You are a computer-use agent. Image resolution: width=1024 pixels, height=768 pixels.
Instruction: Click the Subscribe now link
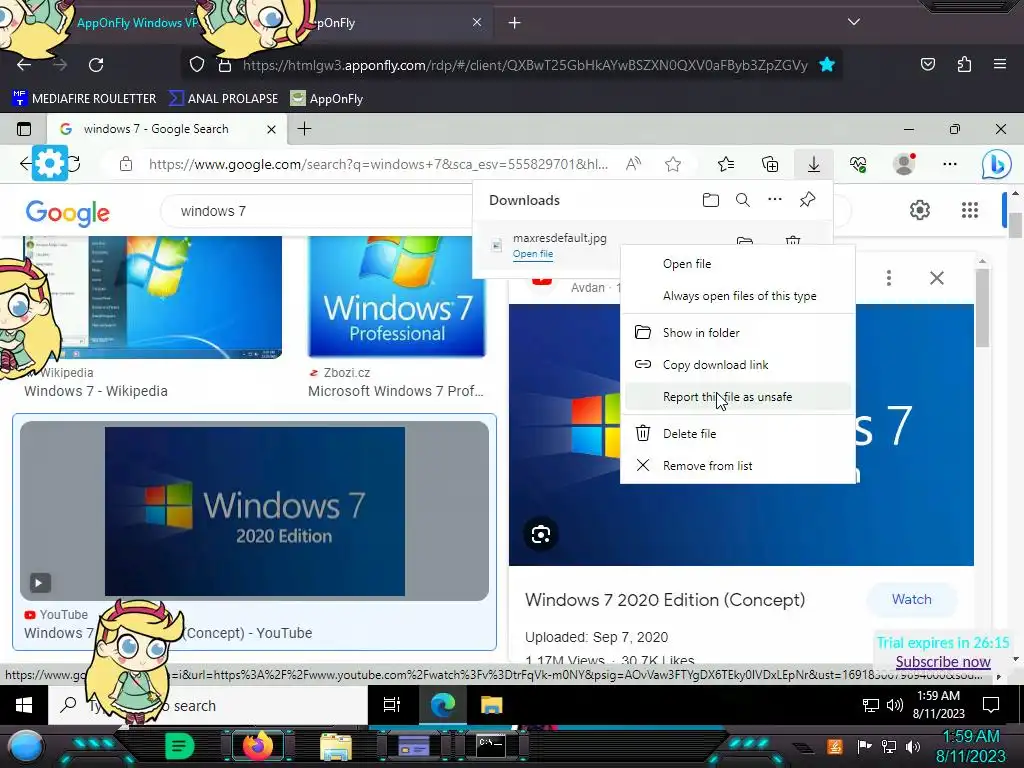(943, 662)
